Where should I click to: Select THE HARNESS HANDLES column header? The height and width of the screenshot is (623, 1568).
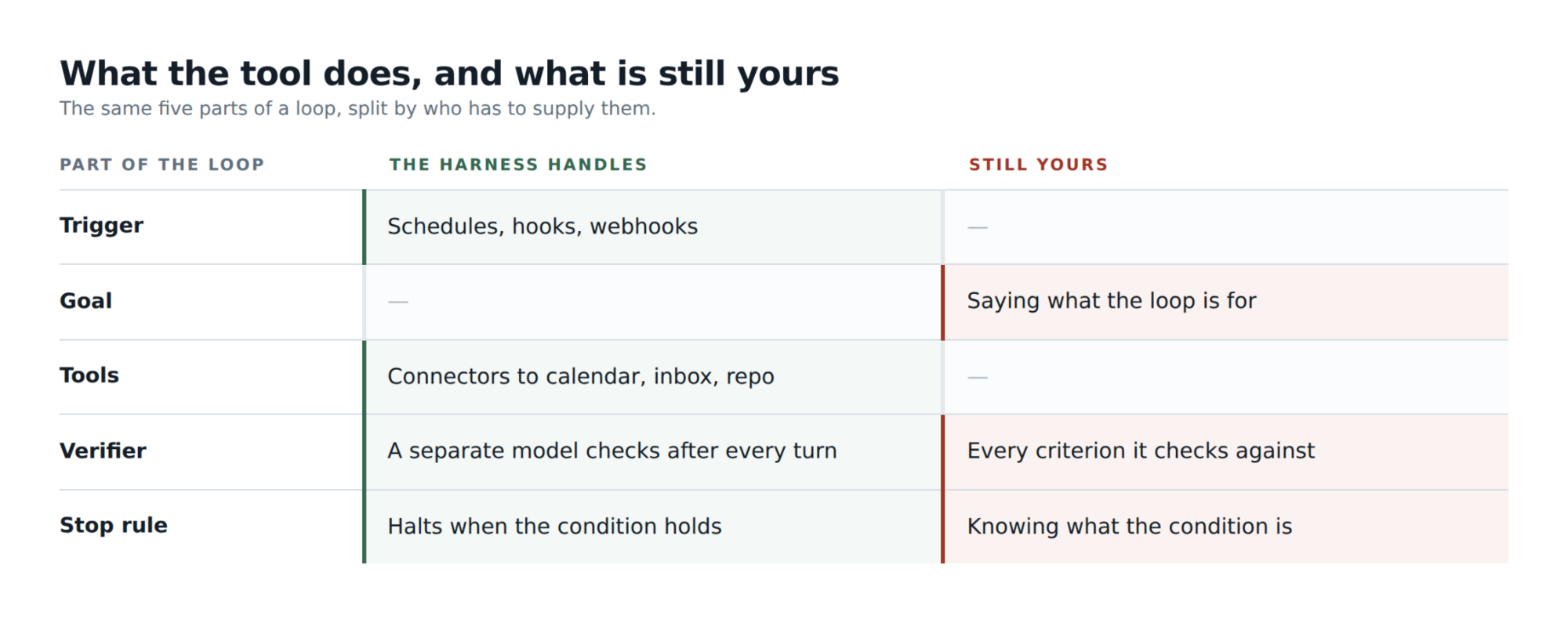pyautogui.click(x=518, y=165)
